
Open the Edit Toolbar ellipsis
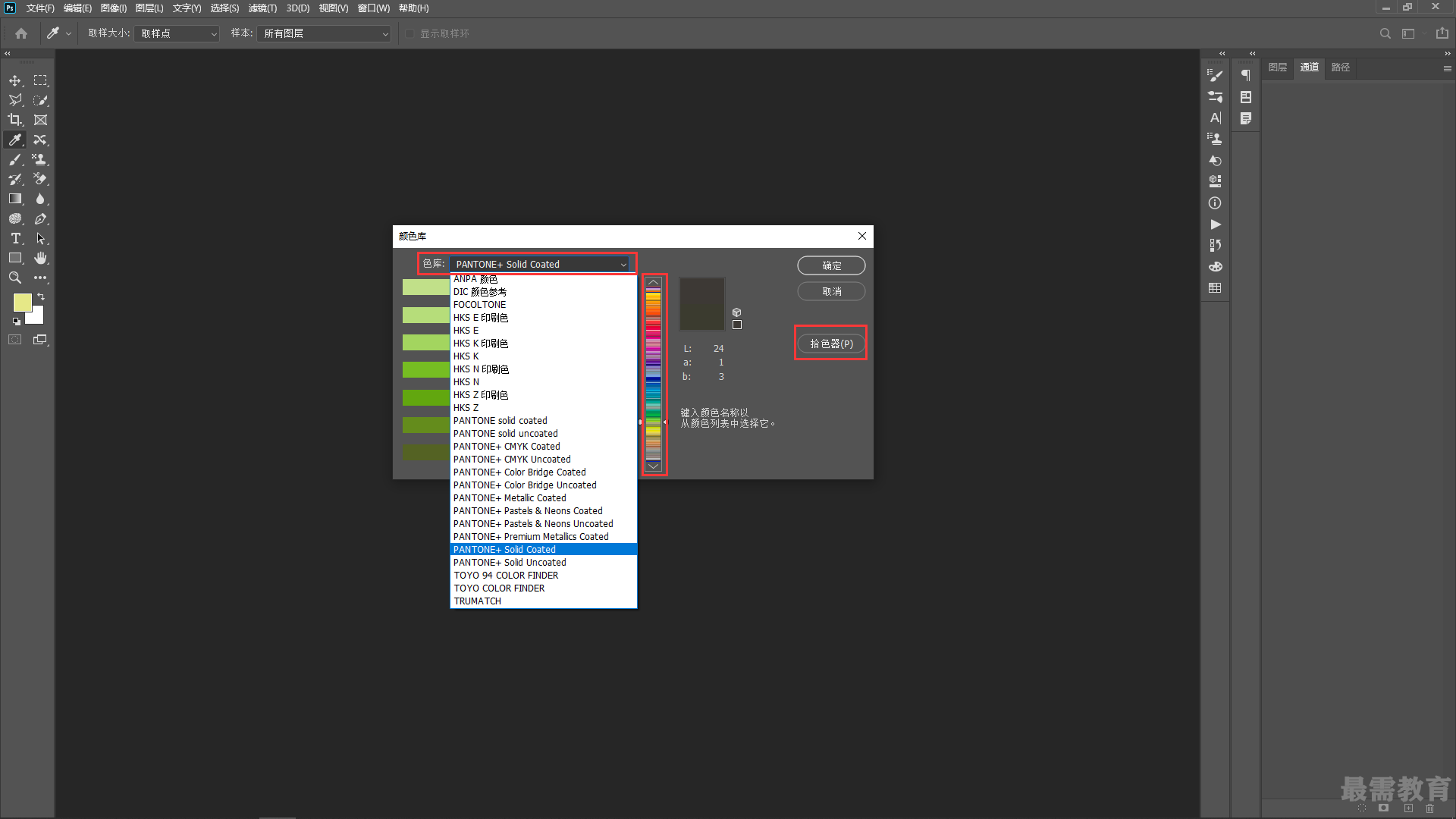click(40, 278)
